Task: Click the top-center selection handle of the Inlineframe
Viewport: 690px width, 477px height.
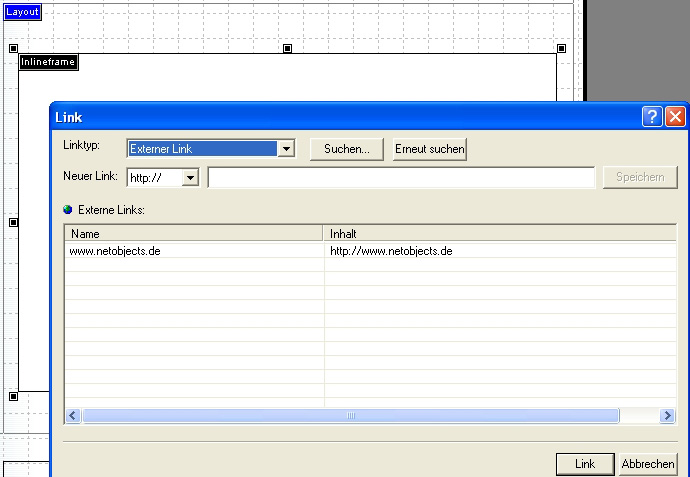Action: [x=288, y=48]
